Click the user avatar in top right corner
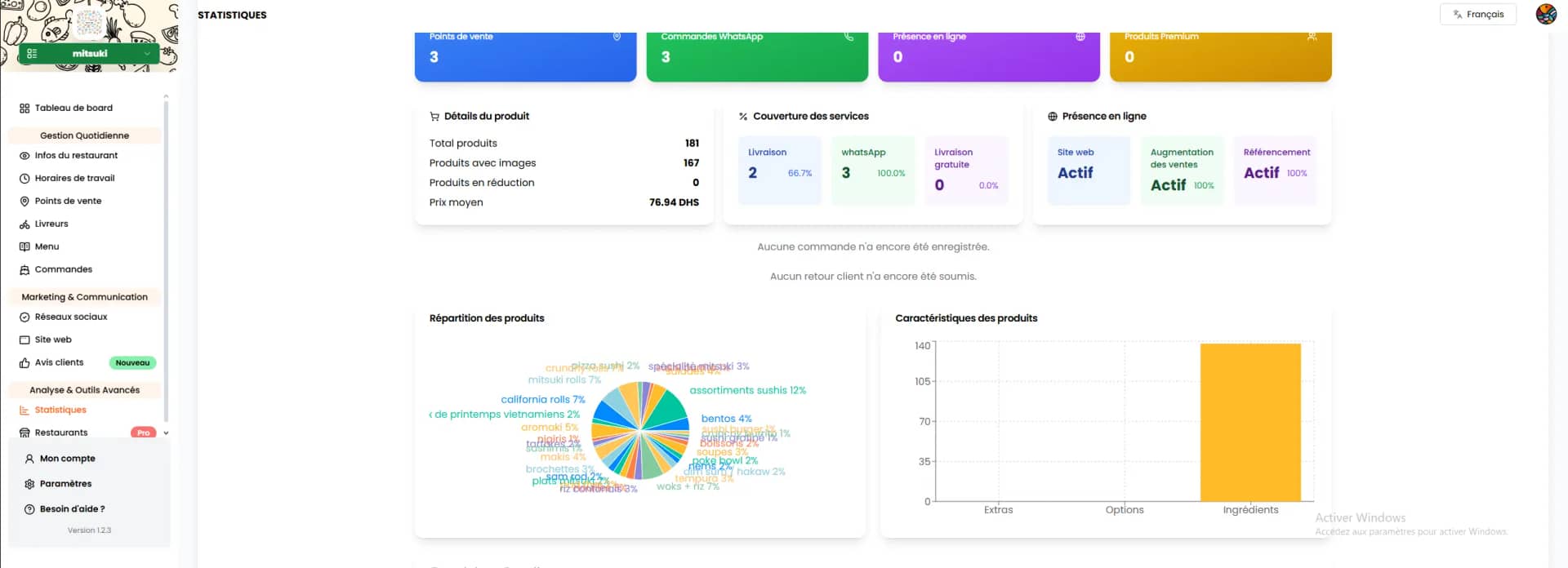 pyautogui.click(x=1545, y=15)
